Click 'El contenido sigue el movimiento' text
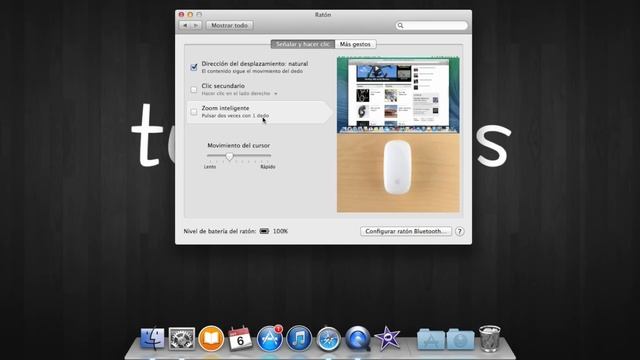The height and width of the screenshot is (360, 640). [252, 71]
